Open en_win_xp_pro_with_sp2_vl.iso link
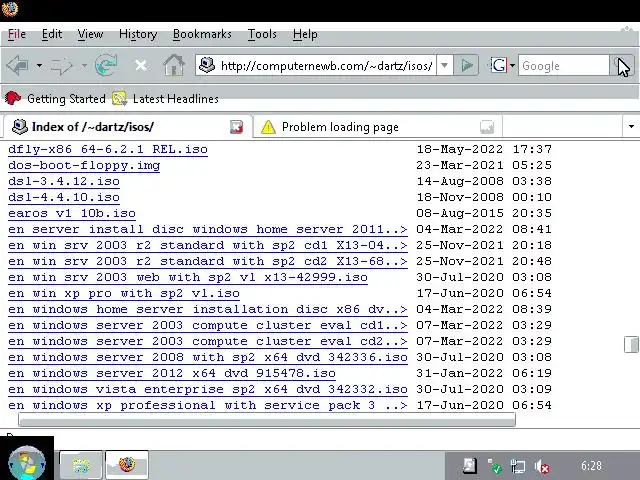This screenshot has height=480, width=640. click(x=124, y=293)
